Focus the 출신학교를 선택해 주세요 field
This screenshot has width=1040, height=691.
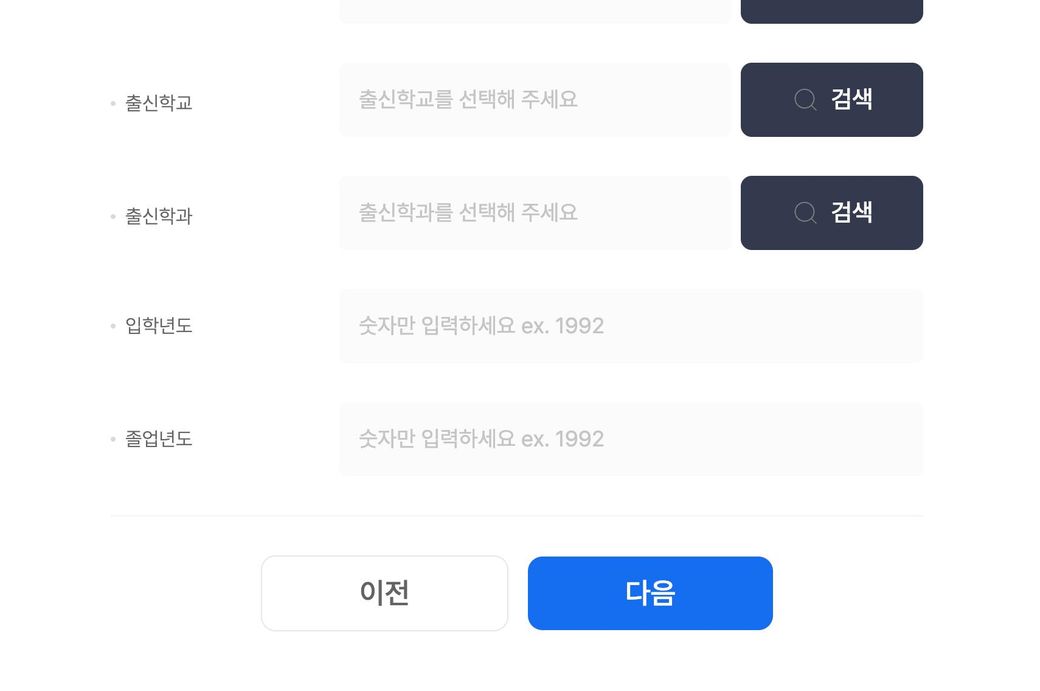[534, 99]
